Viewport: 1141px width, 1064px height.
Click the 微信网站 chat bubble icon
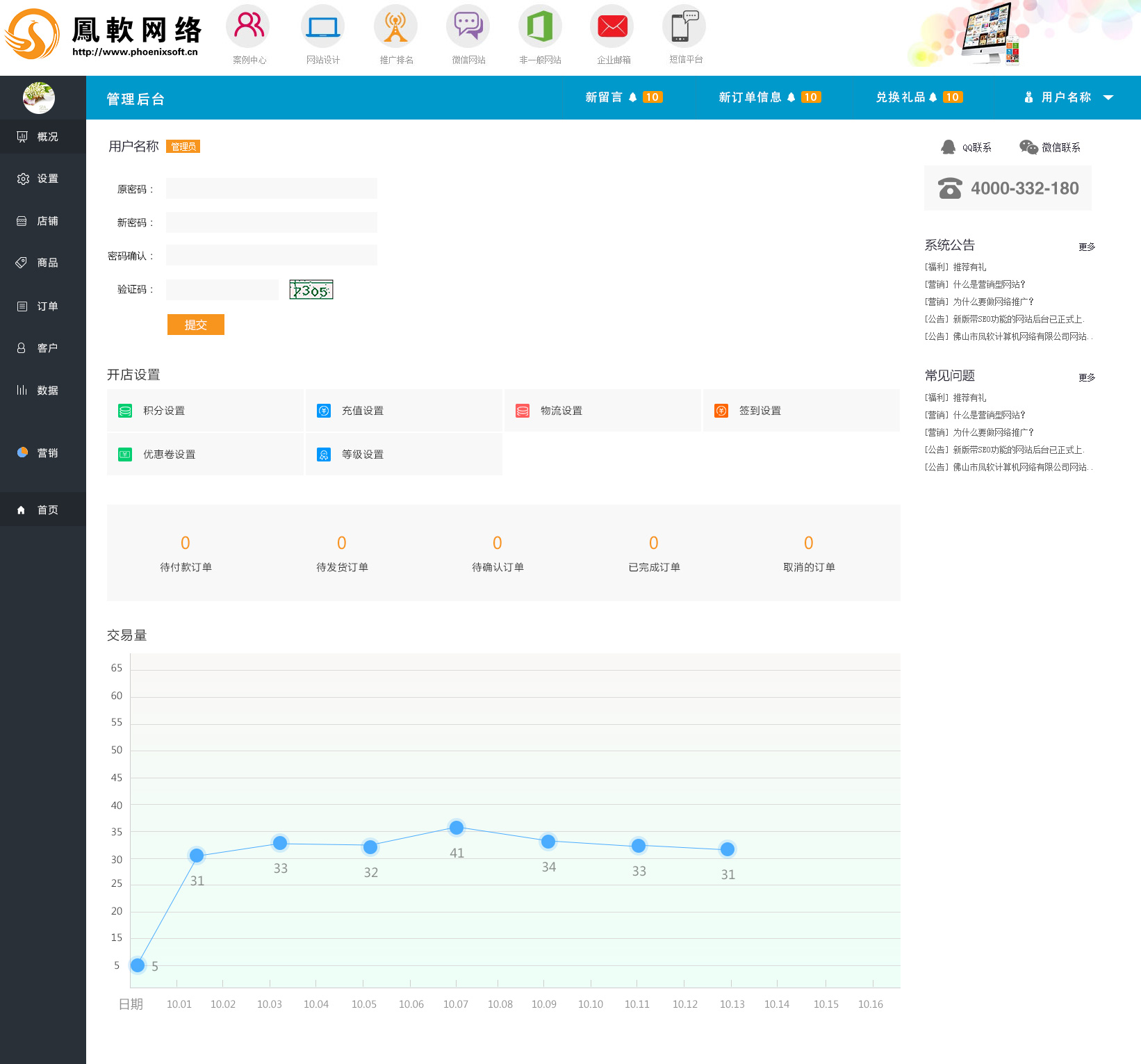[468, 26]
